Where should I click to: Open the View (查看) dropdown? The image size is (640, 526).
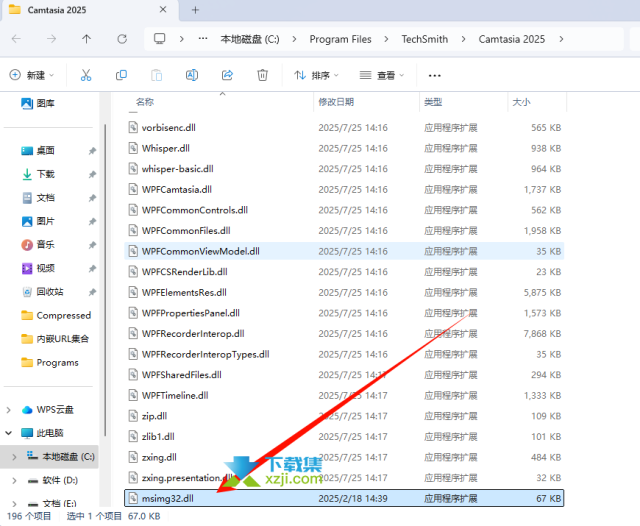click(382, 75)
